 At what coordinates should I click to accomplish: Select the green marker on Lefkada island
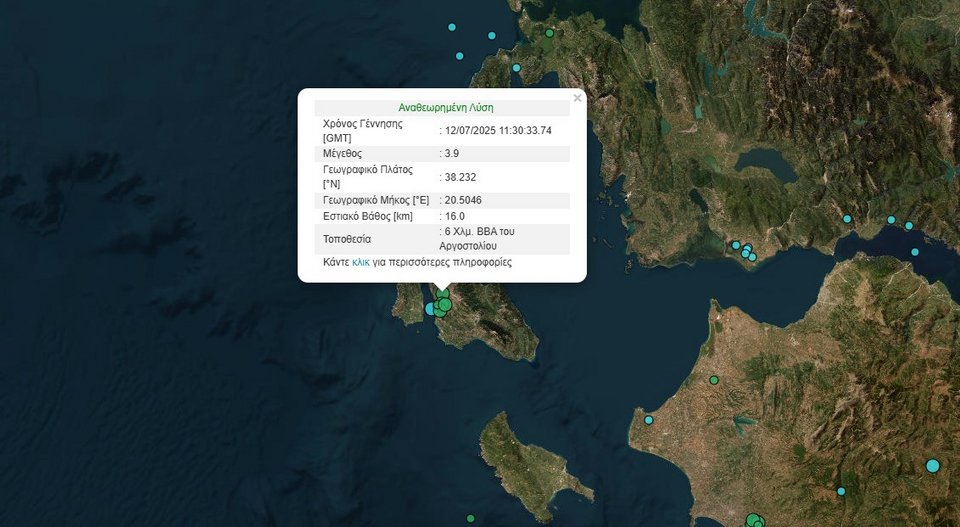click(x=549, y=33)
